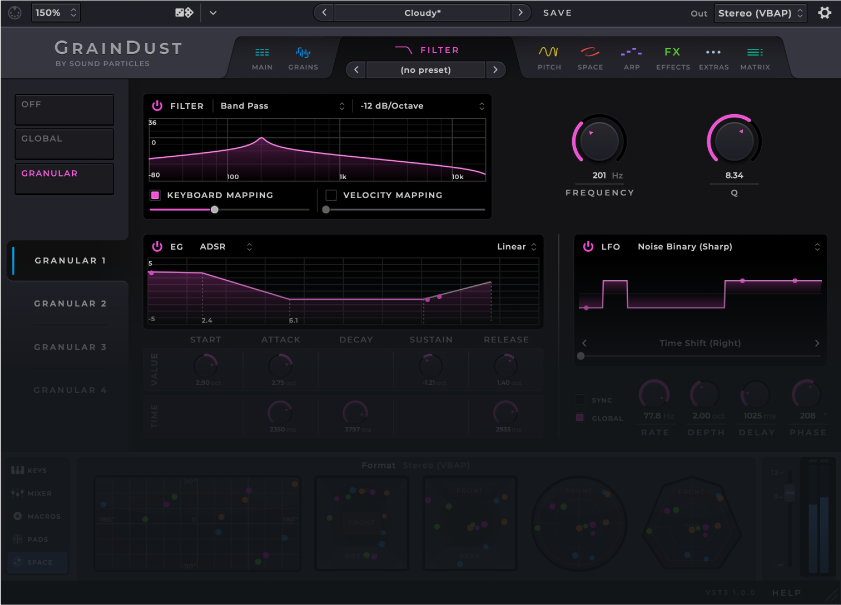Image resolution: width=841 pixels, height=605 pixels.
Task: Select the Granular 2 tab
Action: 70,304
